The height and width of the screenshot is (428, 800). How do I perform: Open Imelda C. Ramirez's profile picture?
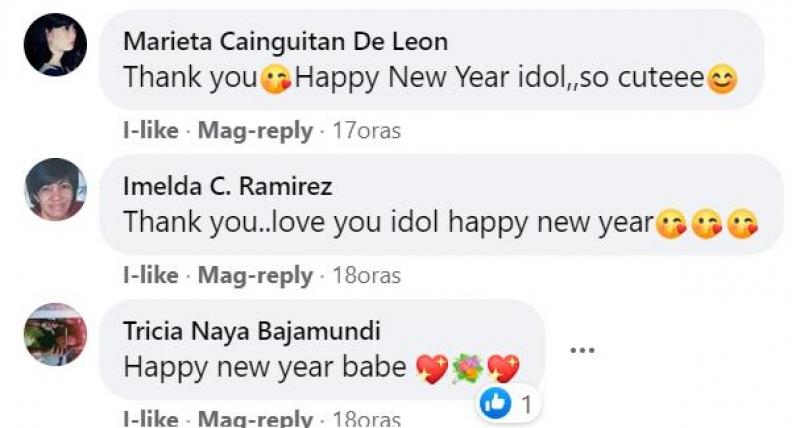[55, 190]
